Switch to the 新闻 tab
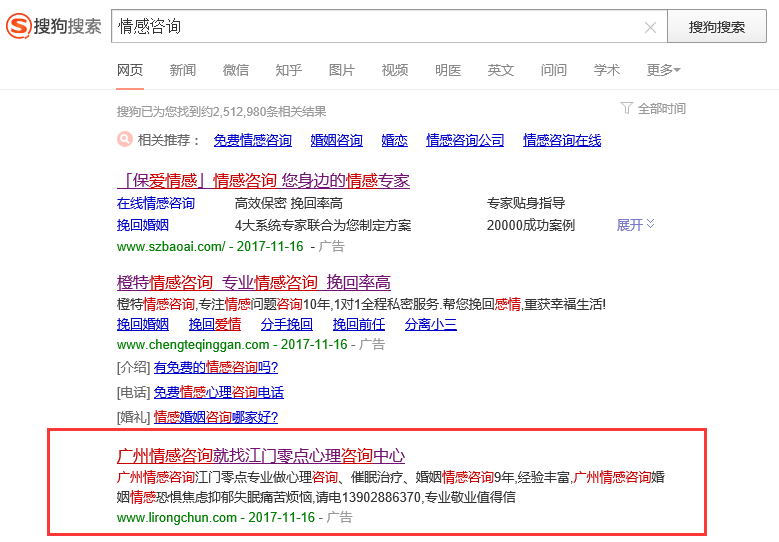 [183, 70]
